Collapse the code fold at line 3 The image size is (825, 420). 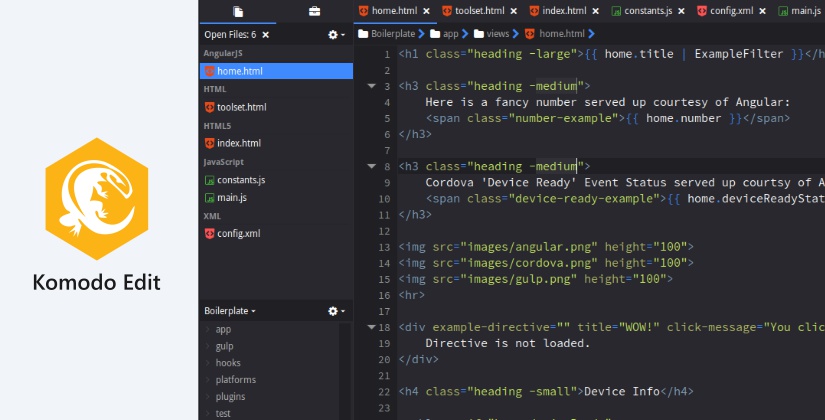pyautogui.click(x=372, y=86)
